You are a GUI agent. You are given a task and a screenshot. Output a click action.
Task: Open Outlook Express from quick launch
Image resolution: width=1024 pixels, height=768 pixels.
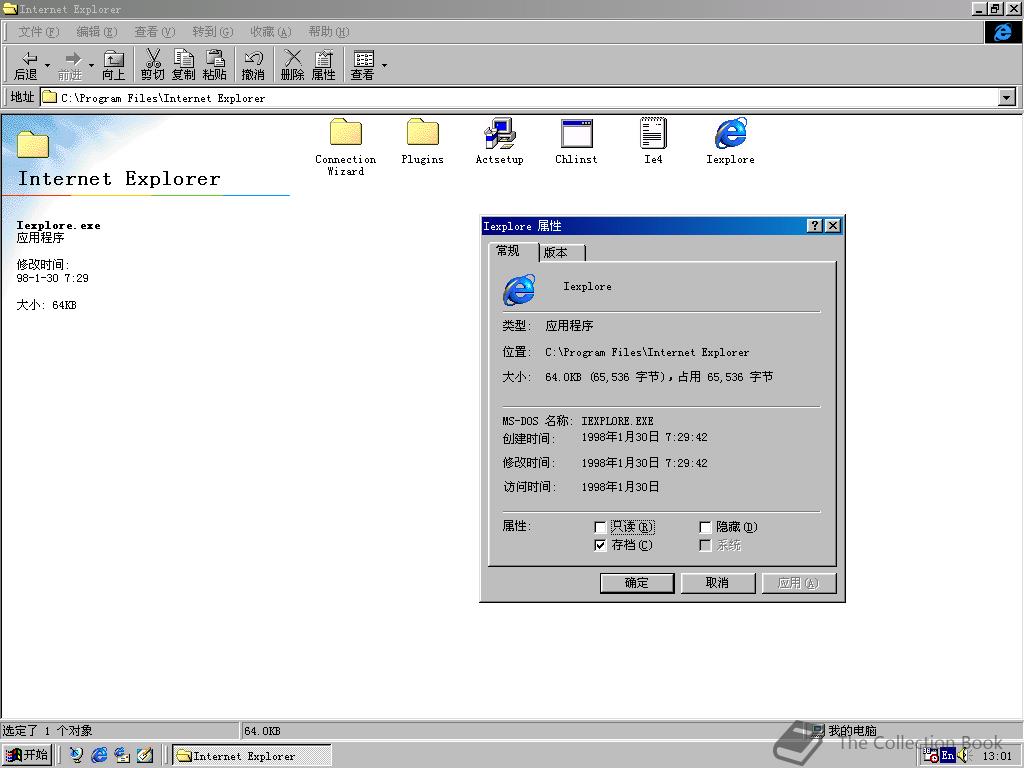click(x=122, y=755)
